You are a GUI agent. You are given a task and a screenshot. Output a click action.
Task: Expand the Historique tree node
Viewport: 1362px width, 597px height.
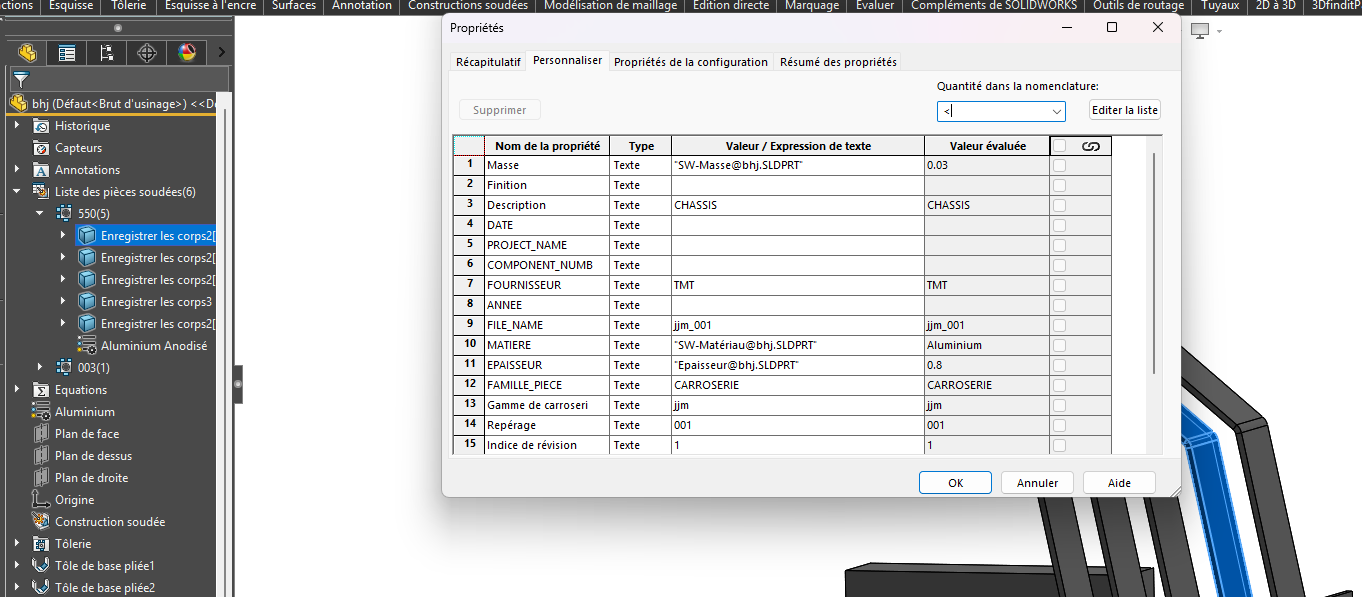click(17, 126)
